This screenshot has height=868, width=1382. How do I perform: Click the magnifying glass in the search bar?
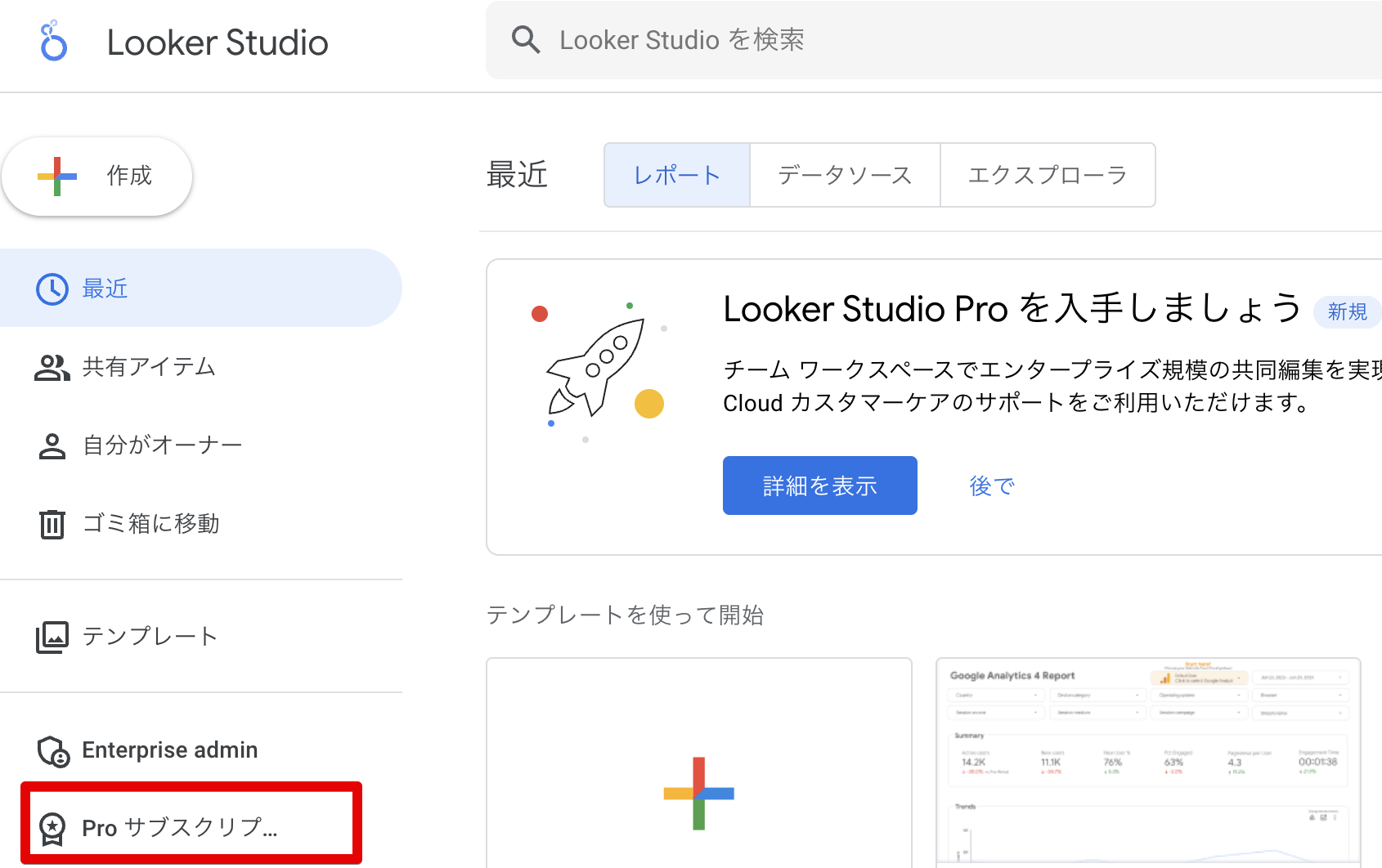[526, 39]
